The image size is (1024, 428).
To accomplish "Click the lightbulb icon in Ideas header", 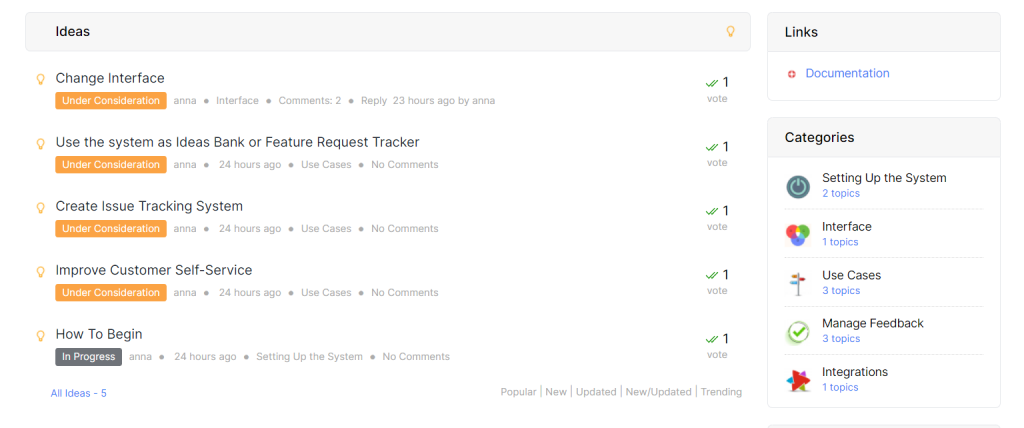I will [x=731, y=31].
